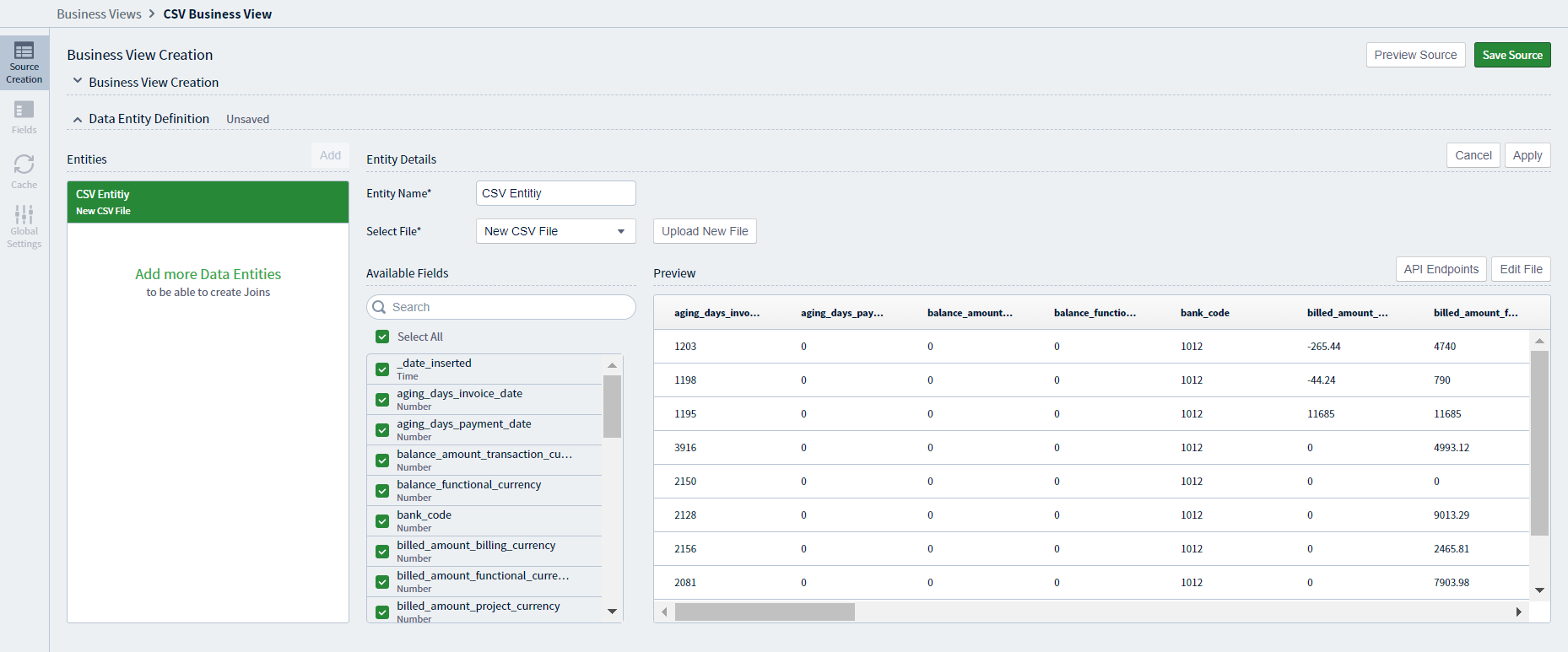
Task: Click cell value 1198
Action: (685, 380)
